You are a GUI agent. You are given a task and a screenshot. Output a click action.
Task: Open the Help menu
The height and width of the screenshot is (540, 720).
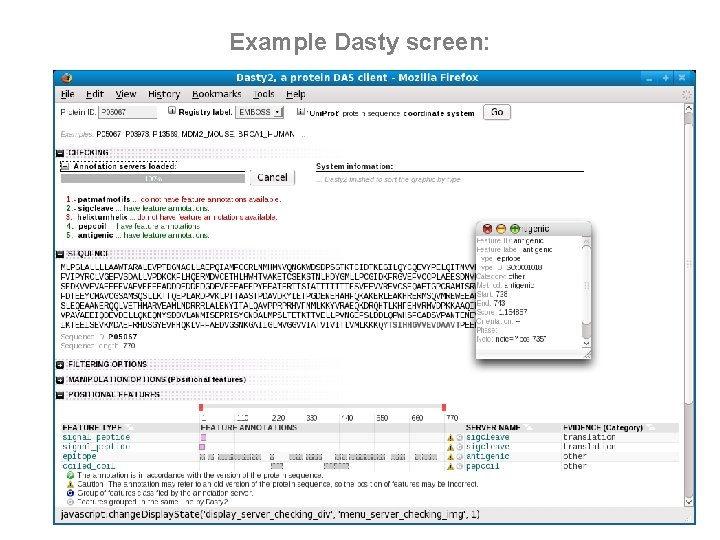(x=295, y=94)
